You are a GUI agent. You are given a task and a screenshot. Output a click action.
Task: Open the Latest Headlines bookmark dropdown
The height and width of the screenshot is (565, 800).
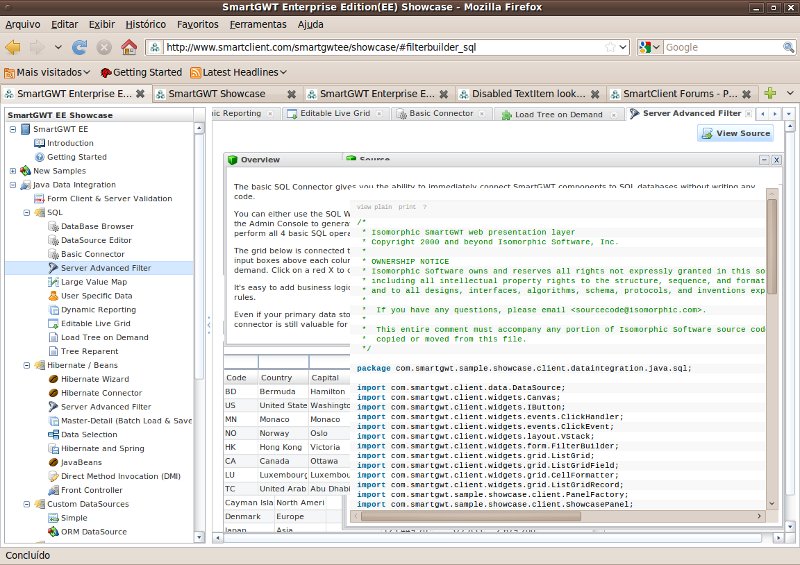238,72
